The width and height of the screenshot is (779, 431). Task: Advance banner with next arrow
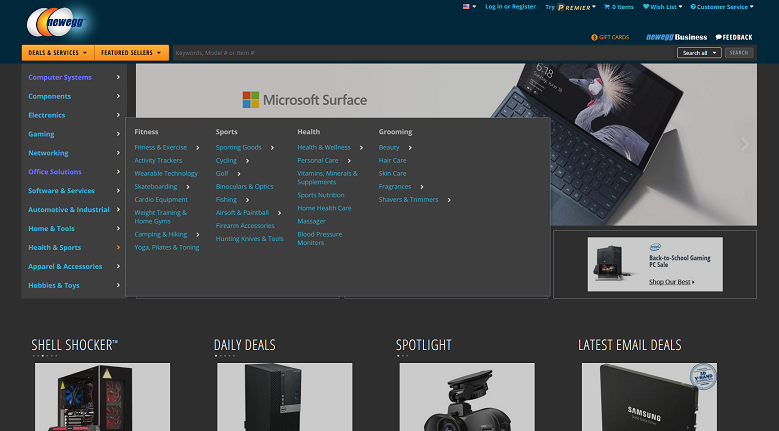tap(745, 144)
